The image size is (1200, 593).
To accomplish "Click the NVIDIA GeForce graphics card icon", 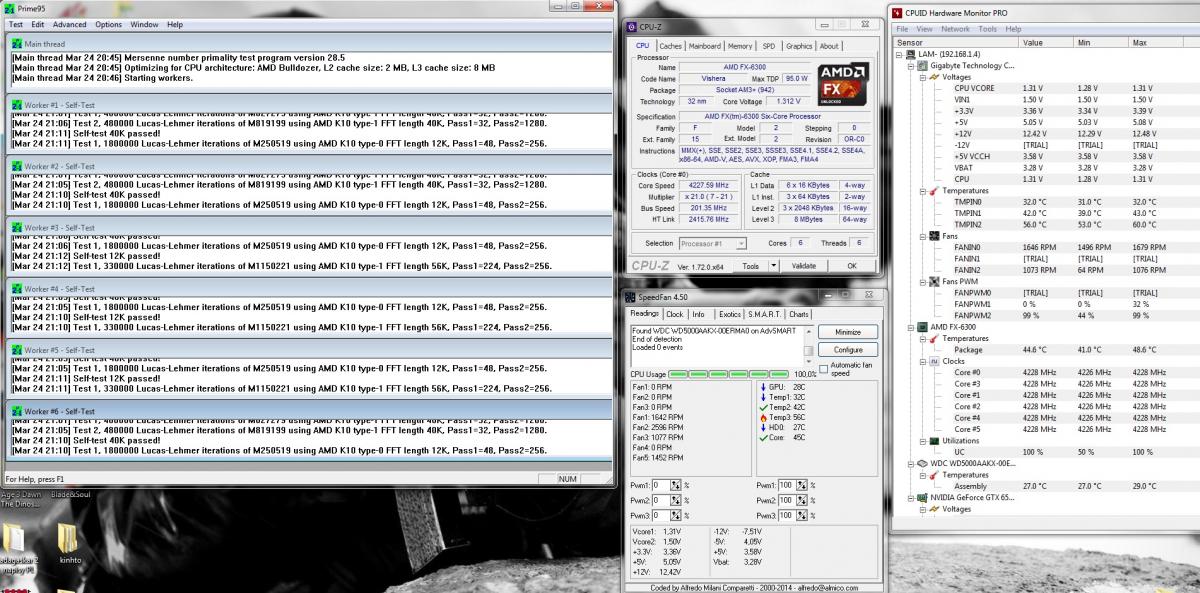I will pos(922,497).
